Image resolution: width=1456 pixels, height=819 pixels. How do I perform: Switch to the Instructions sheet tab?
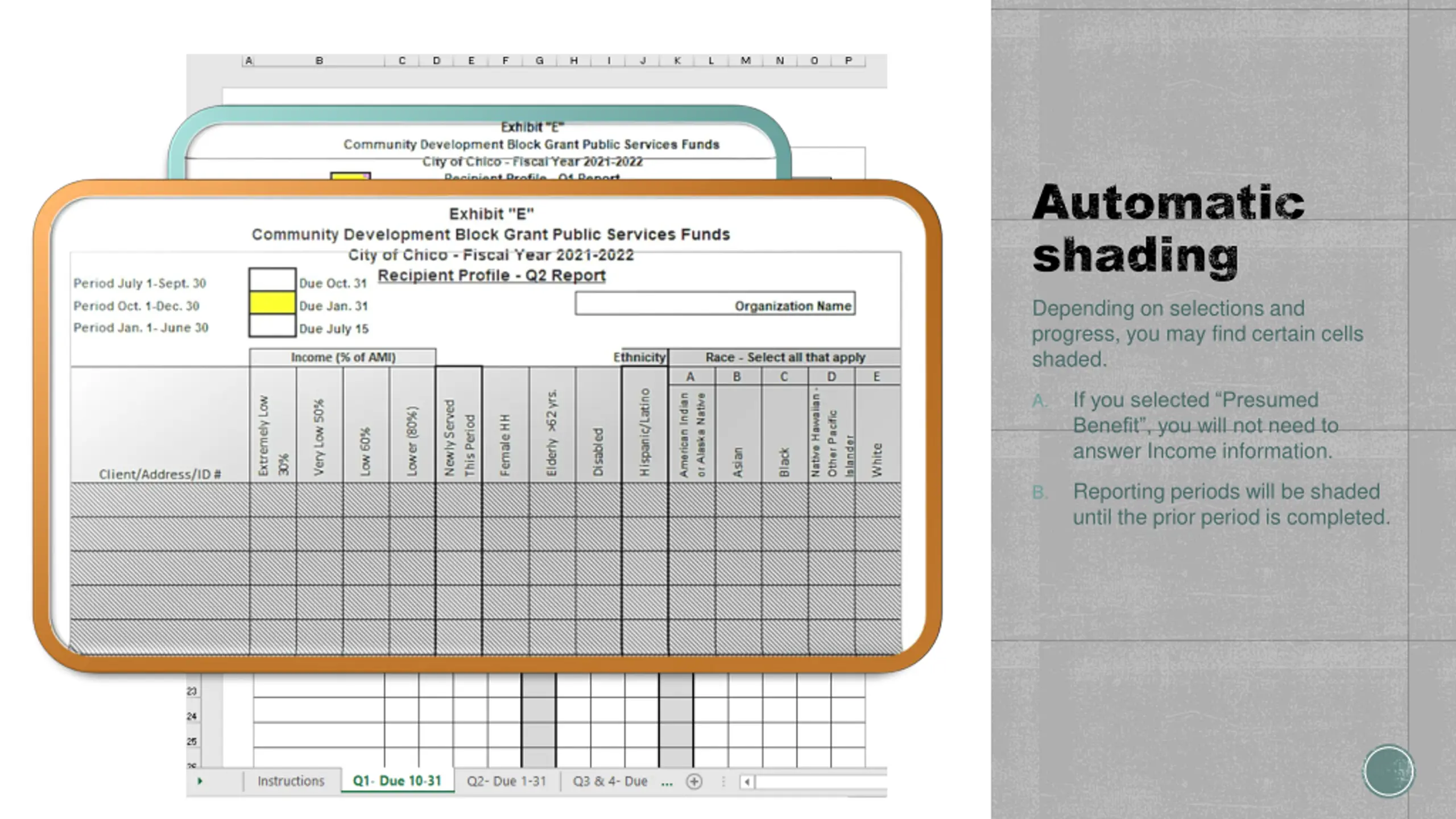pos(291,781)
